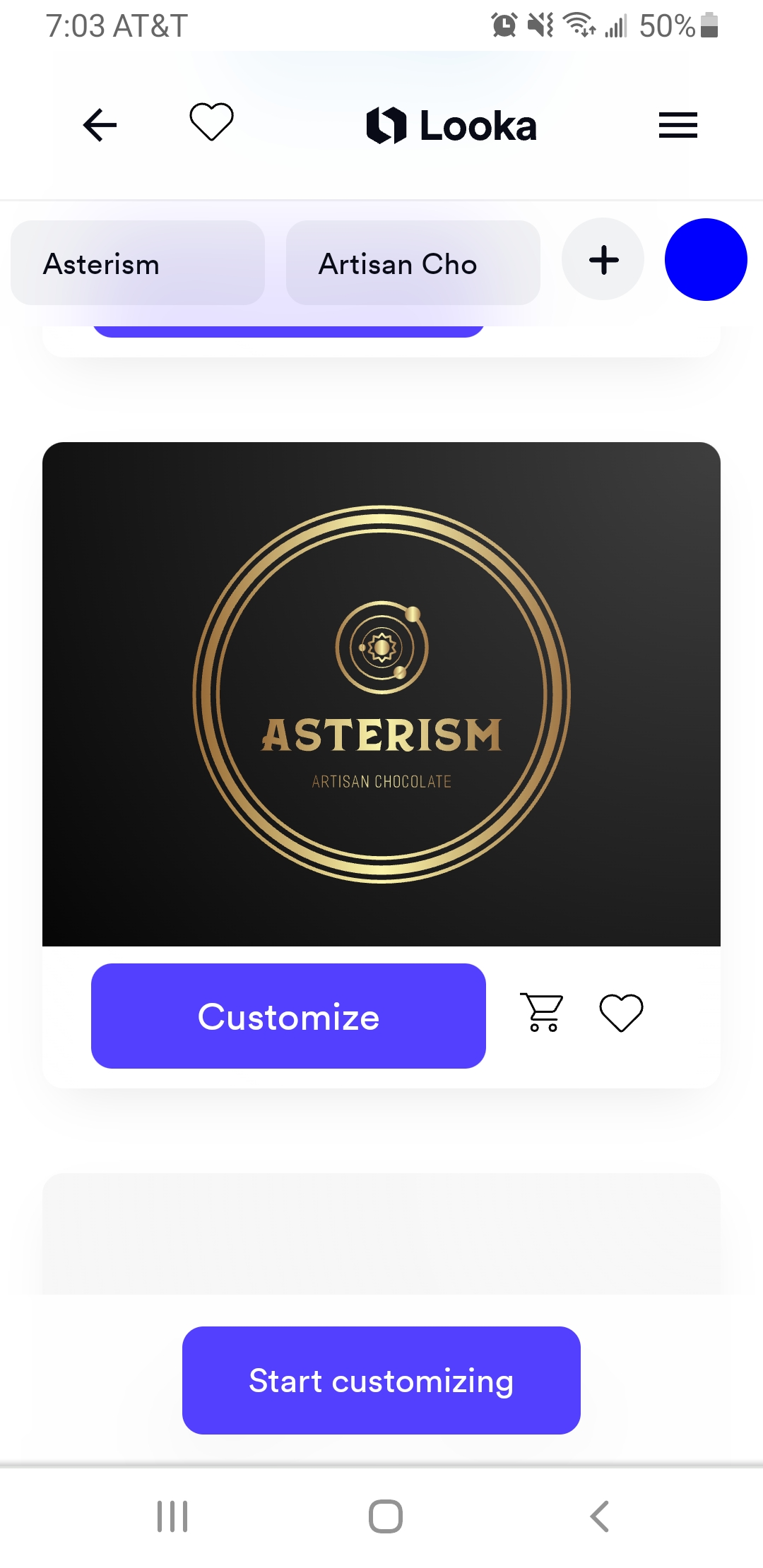Favorite the Asterism logo with heart toggle

pyautogui.click(x=621, y=1013)
